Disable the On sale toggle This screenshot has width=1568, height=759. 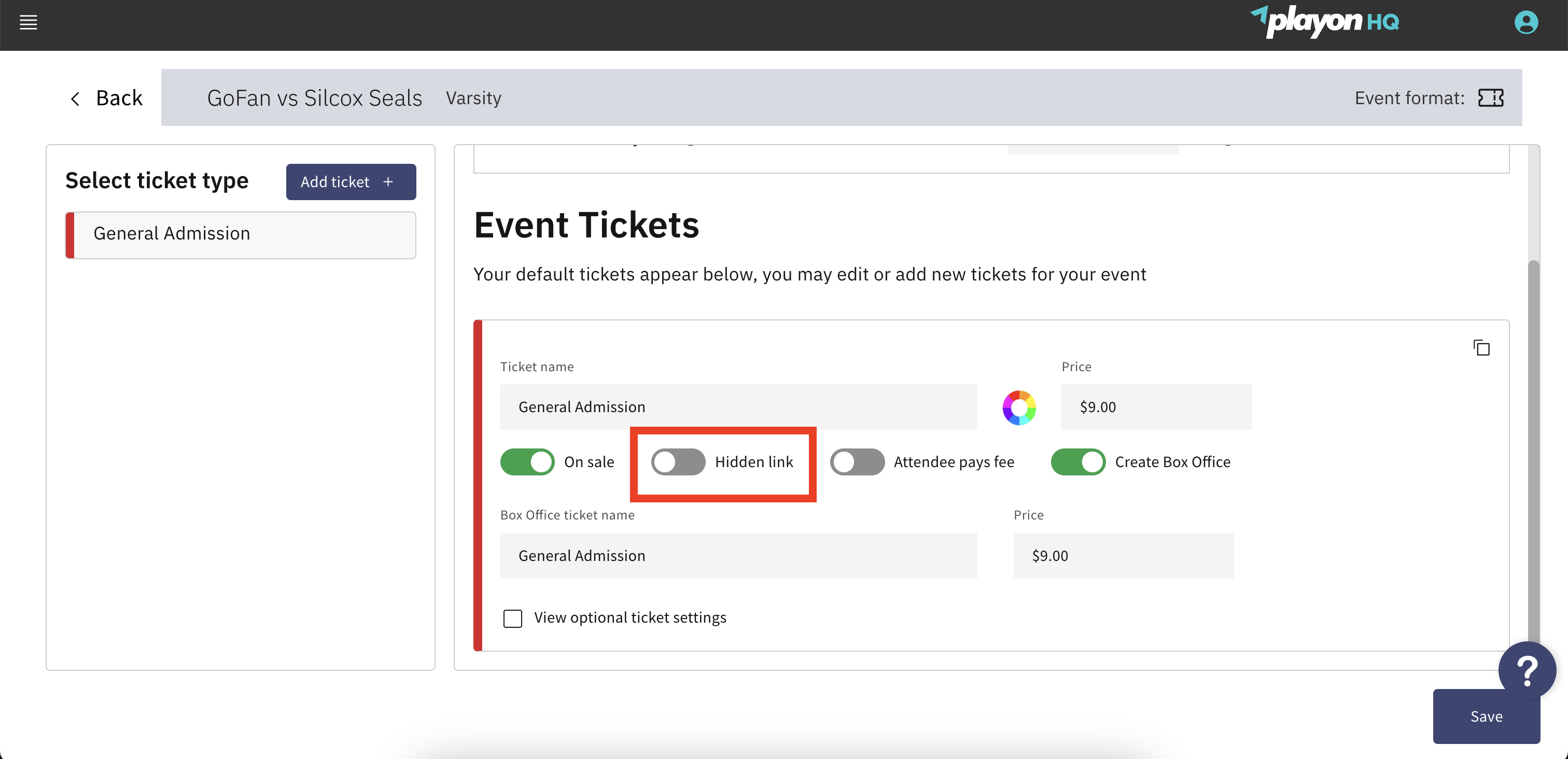527,462
